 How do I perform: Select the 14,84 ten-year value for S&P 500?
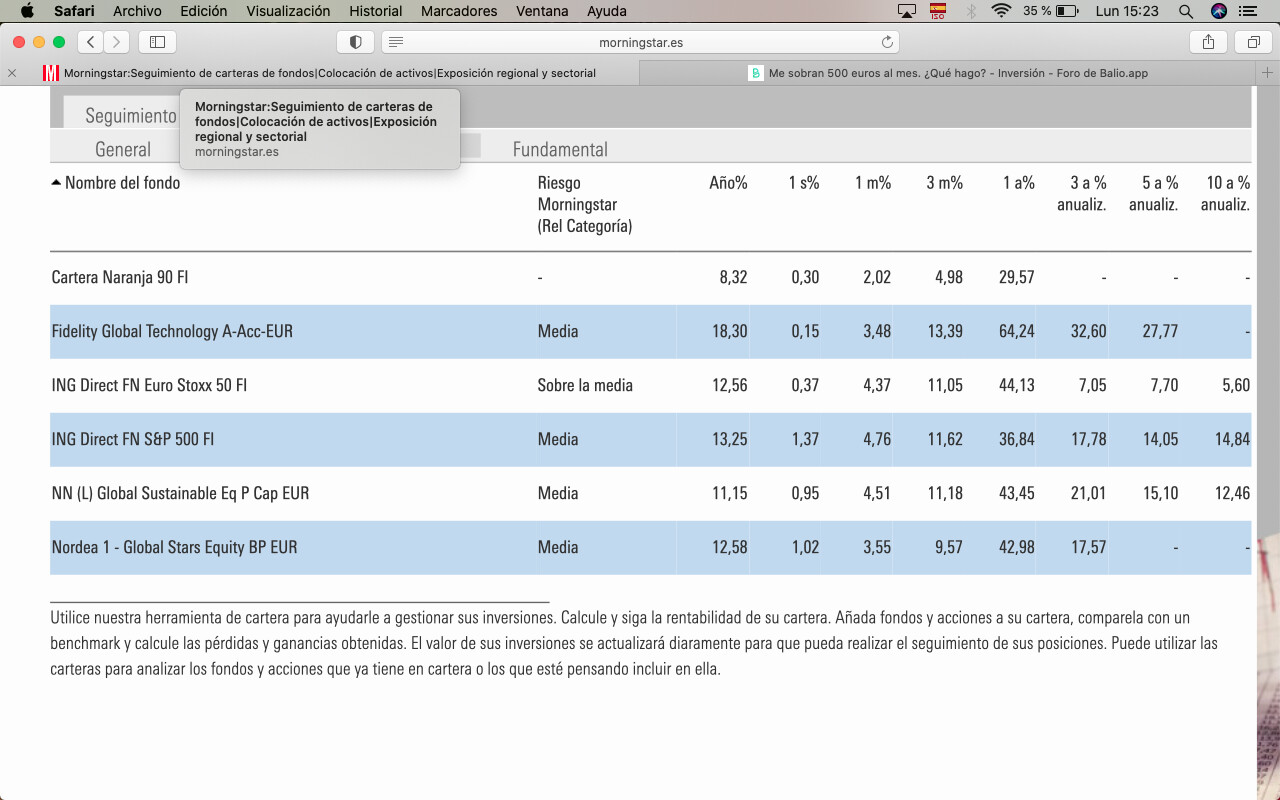[1232, 439]
